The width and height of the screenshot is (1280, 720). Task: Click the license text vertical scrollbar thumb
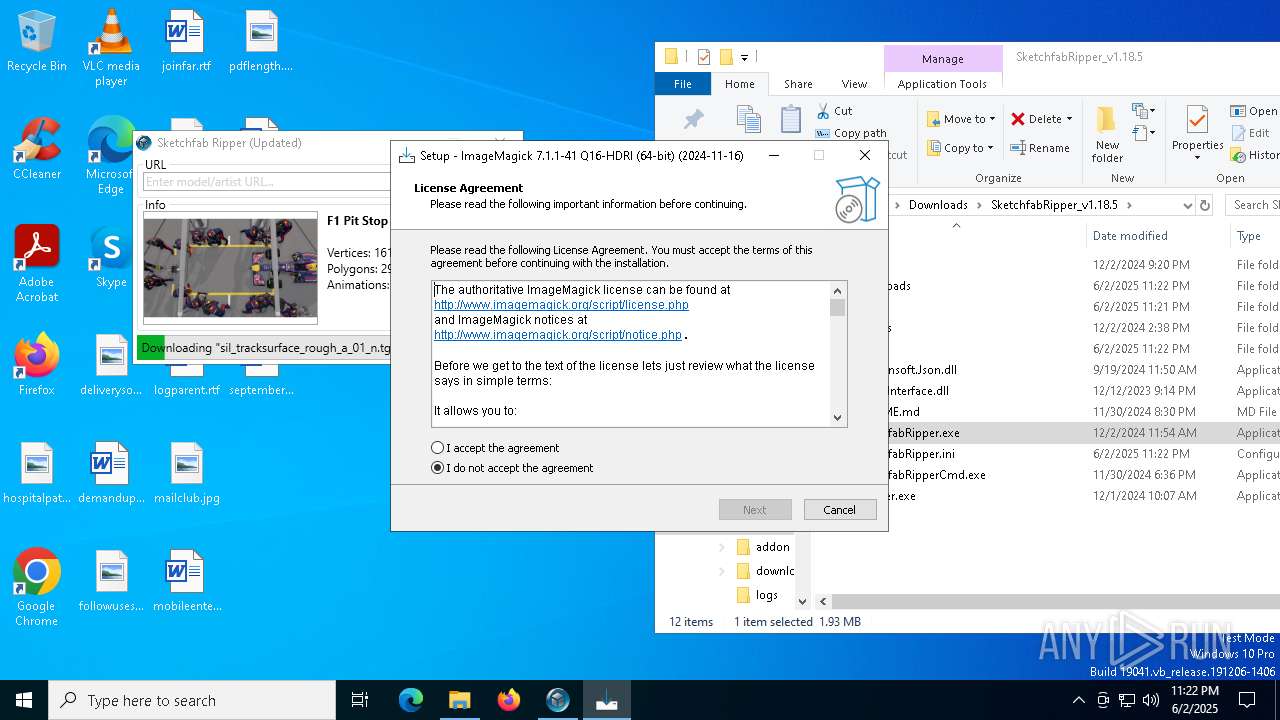838,307
